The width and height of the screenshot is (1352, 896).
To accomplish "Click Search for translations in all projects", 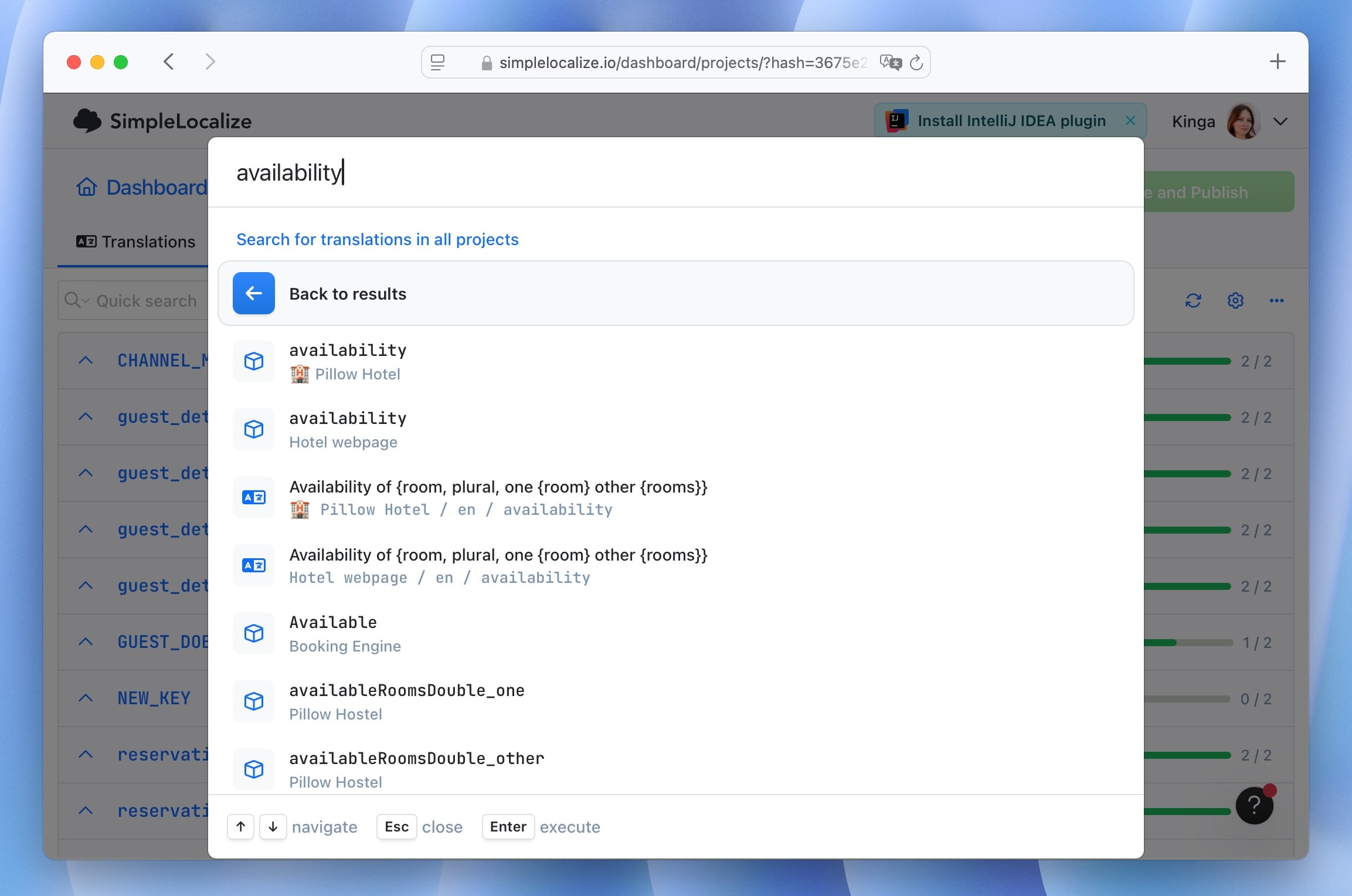I will [377, 239].
